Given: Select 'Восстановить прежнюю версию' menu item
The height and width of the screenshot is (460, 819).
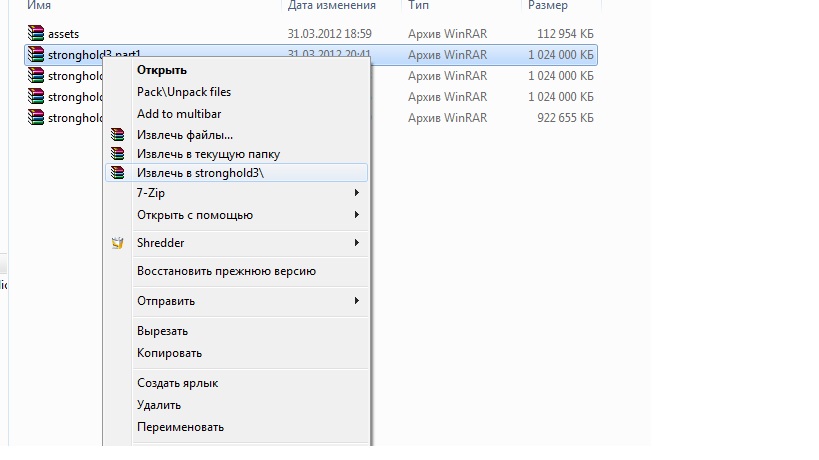Looking at the screenshot, I should click(226, 271).
